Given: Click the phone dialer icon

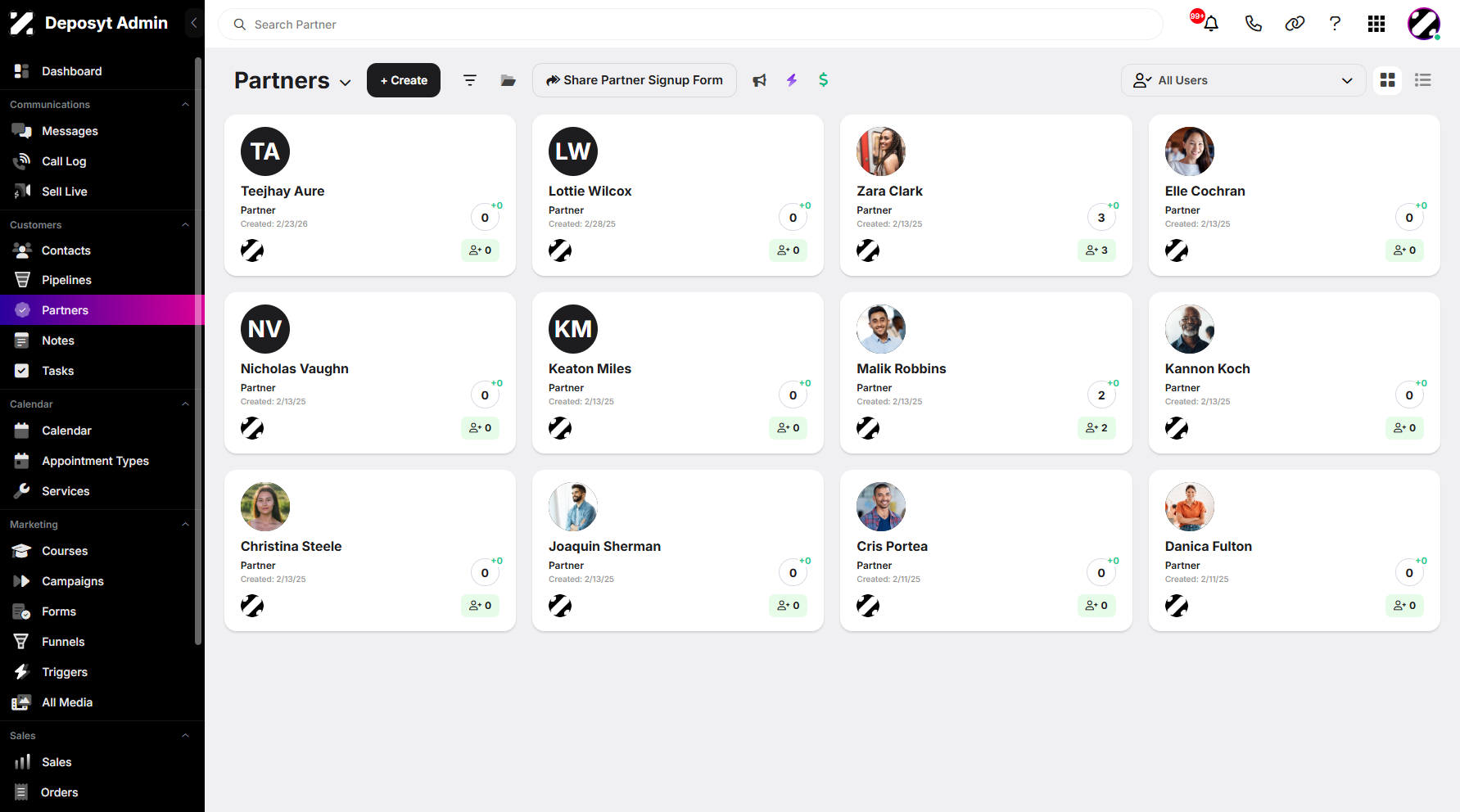Looking at the screenshot, I should point(1253,24).
